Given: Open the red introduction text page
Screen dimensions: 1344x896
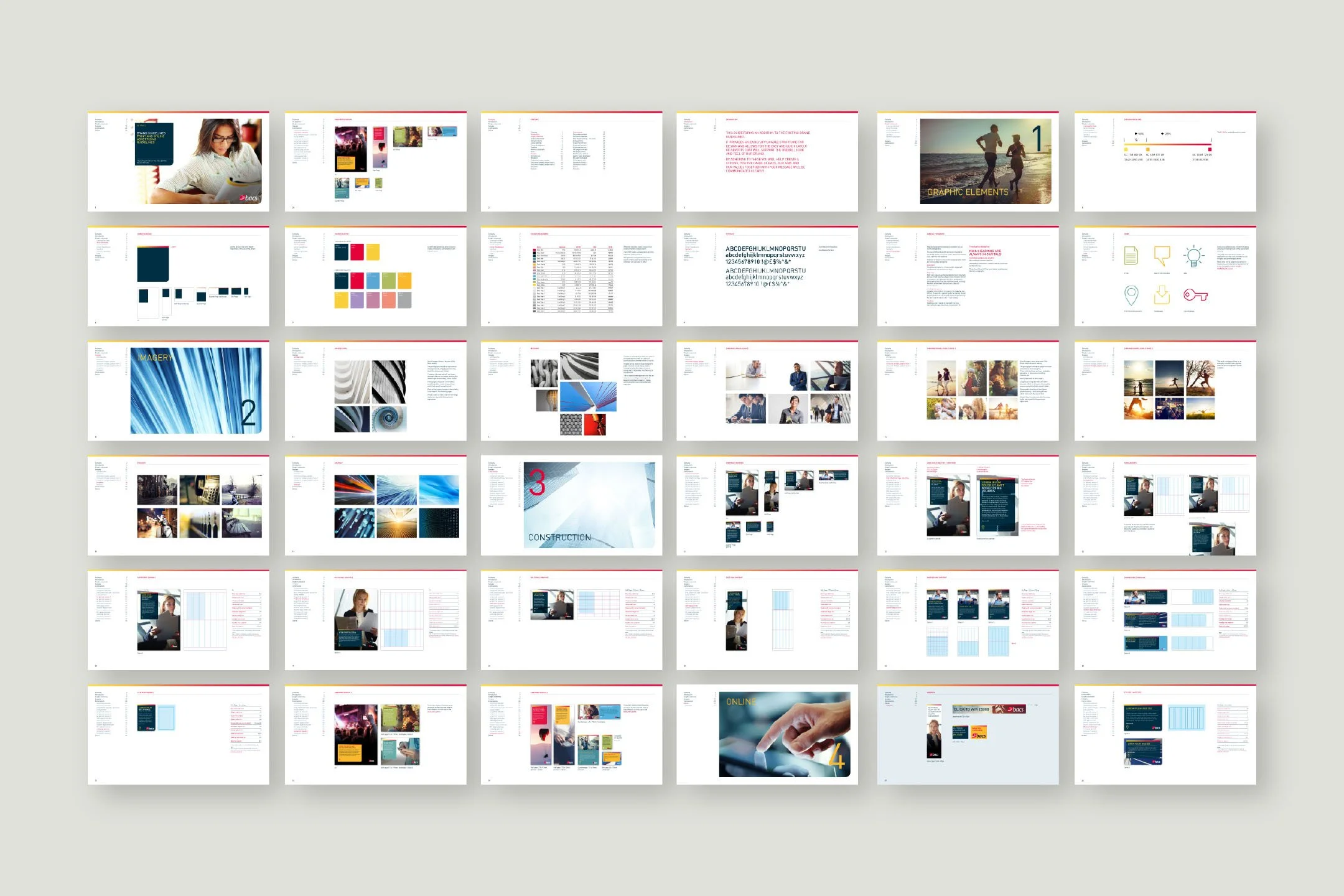Looking at the screenshot, I should click(x=767, y=162).
